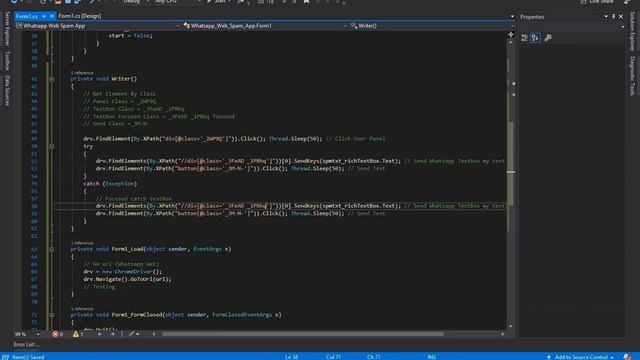Toggle auto-hide pin on Properties panel
Image resolution: width=640 pixels, height=360 pixels.
613,17
